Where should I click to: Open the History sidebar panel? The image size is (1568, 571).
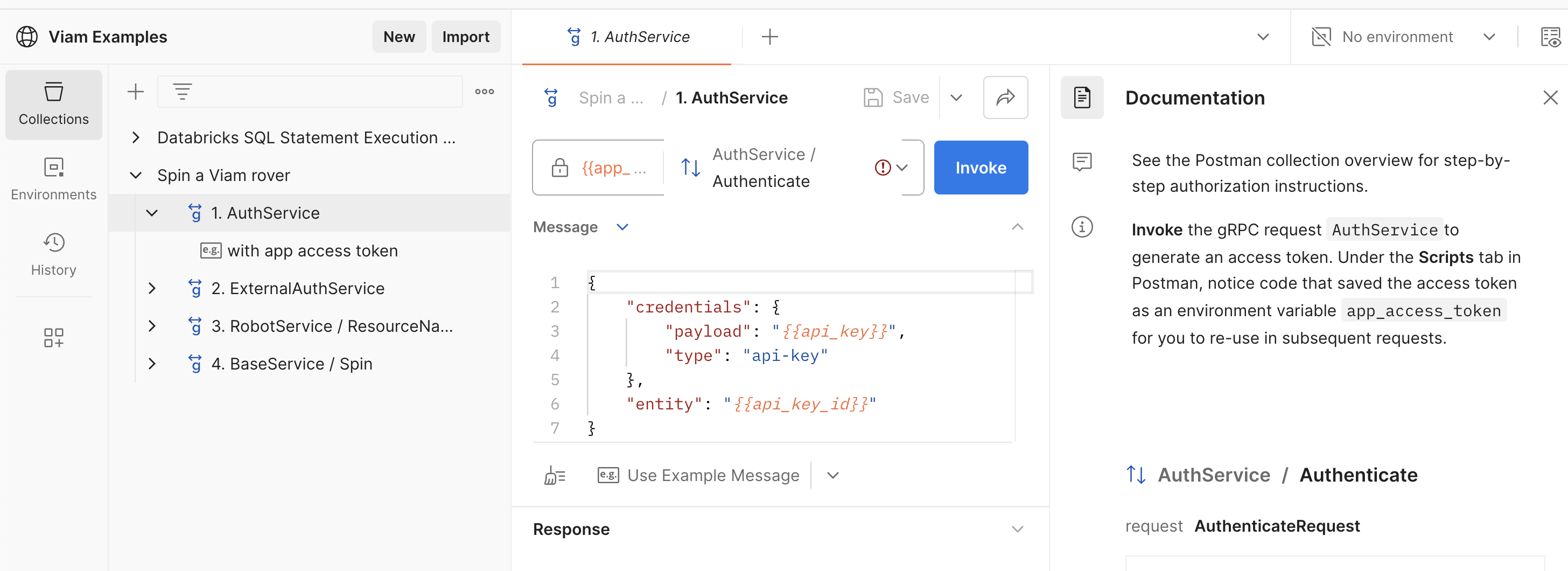click(x=53, y=254)
